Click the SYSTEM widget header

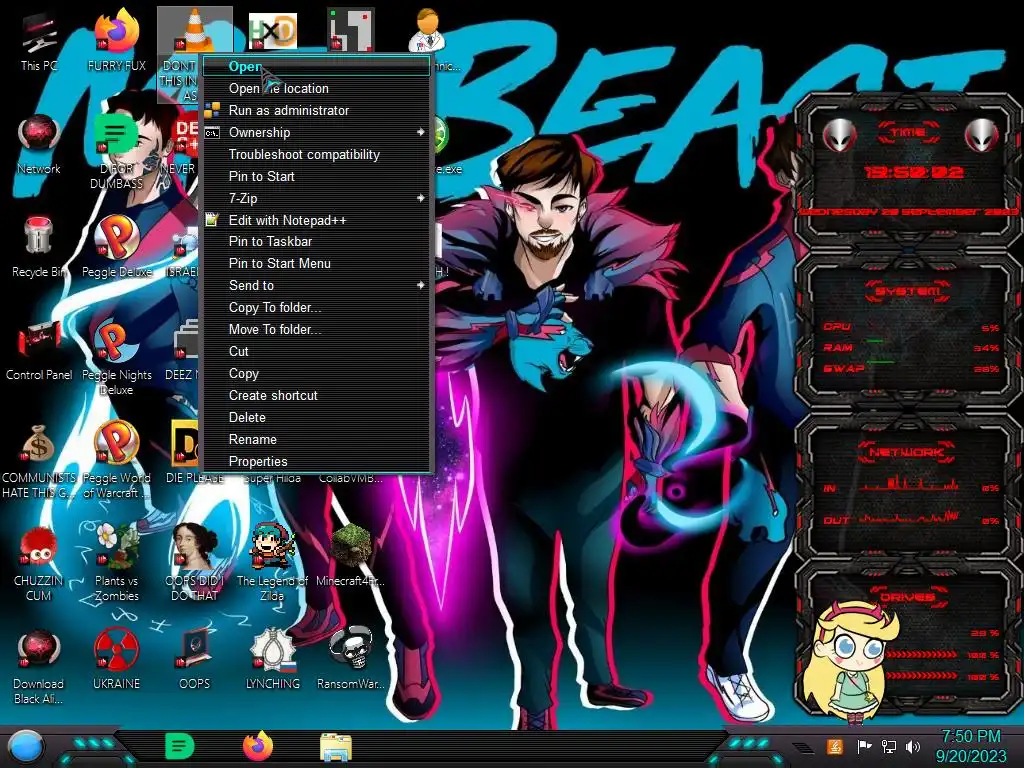tap(908, 291)
